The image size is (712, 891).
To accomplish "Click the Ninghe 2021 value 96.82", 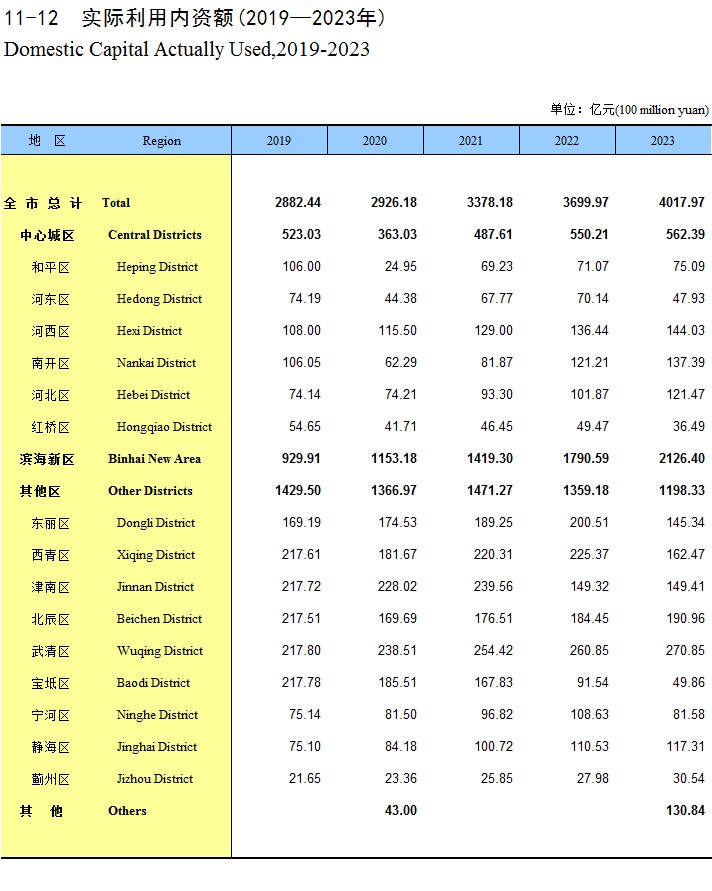I will point(497,714).
